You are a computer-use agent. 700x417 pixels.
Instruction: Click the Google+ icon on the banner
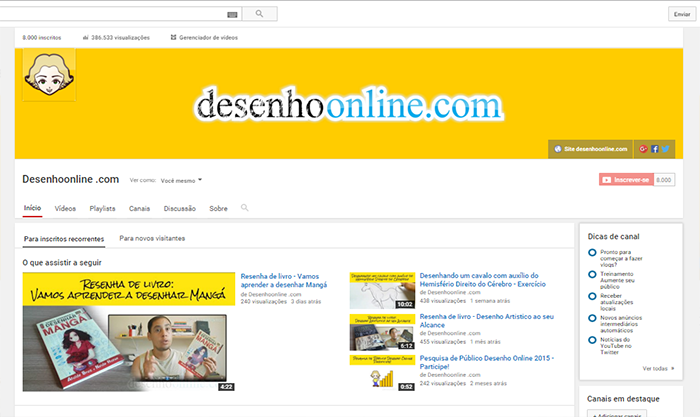tap(643, 149)
